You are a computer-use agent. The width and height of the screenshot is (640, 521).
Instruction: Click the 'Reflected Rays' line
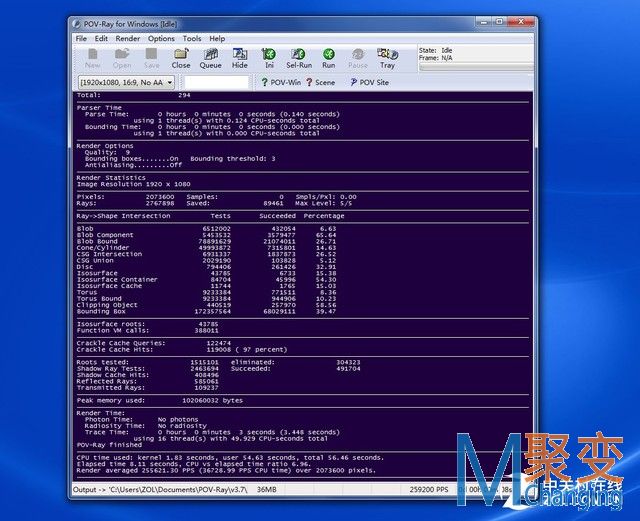147,381
